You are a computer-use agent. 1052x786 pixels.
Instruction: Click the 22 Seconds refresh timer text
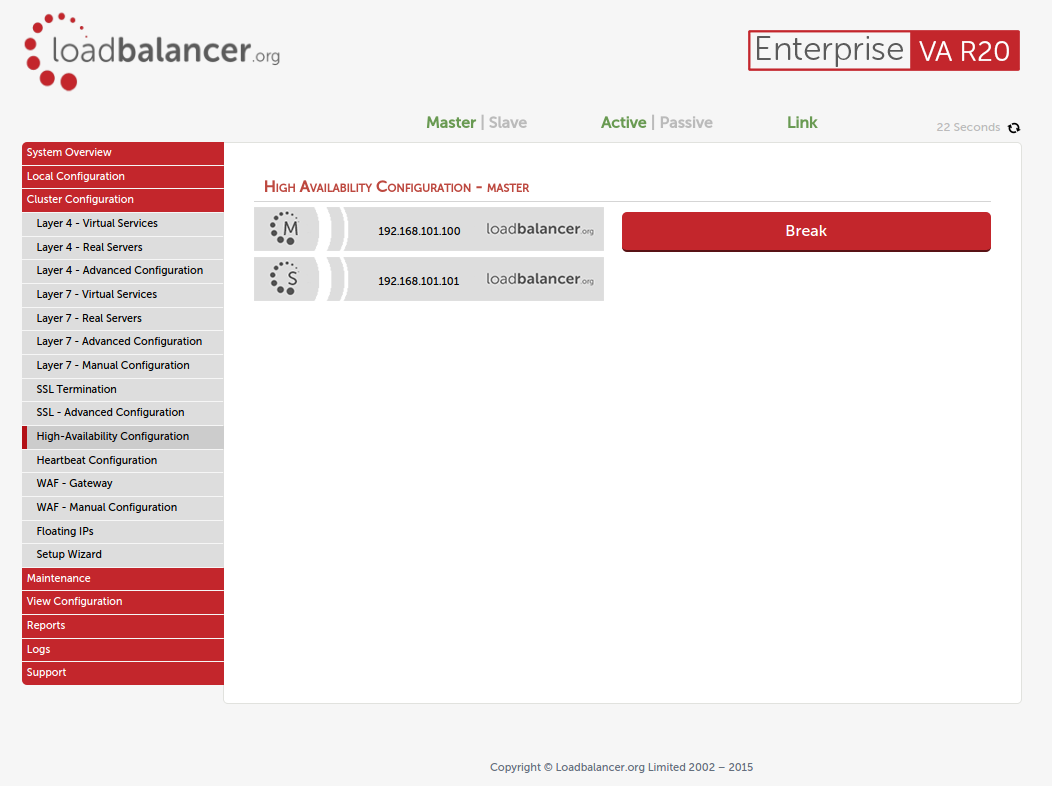968,127
